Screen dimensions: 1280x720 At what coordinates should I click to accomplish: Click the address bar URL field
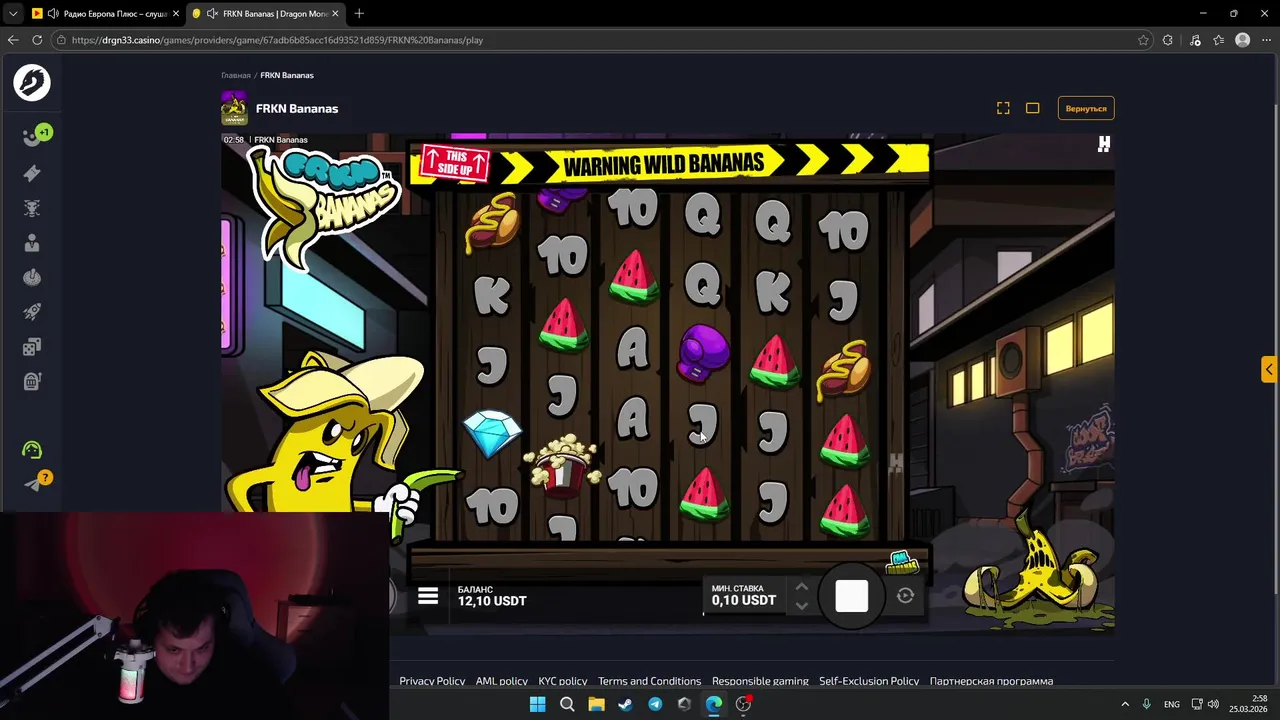pos(600,40)
